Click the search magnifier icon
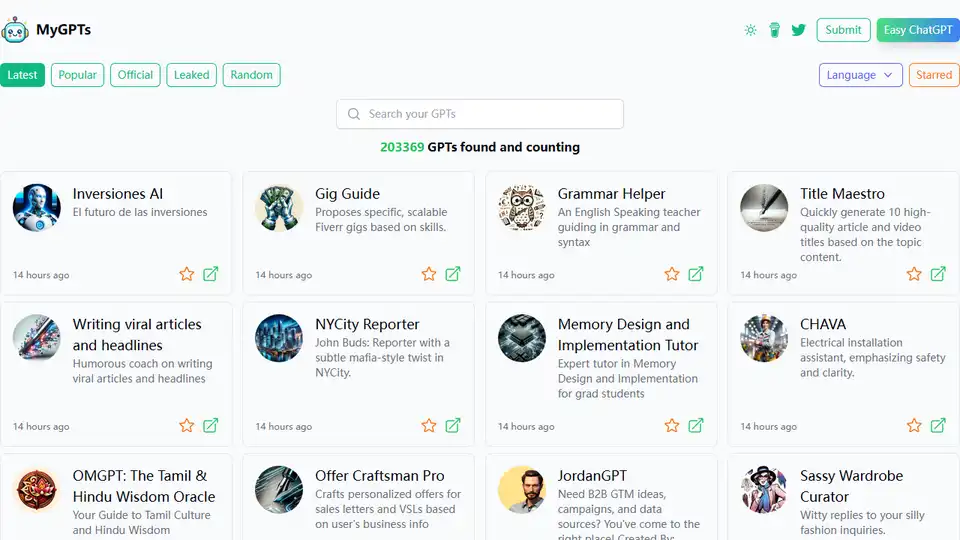 354,114
